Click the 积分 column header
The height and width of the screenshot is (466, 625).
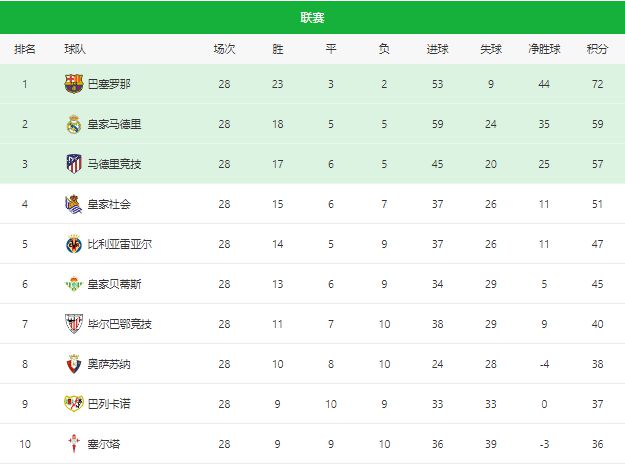pyautogui.click(x=598, y=49)
